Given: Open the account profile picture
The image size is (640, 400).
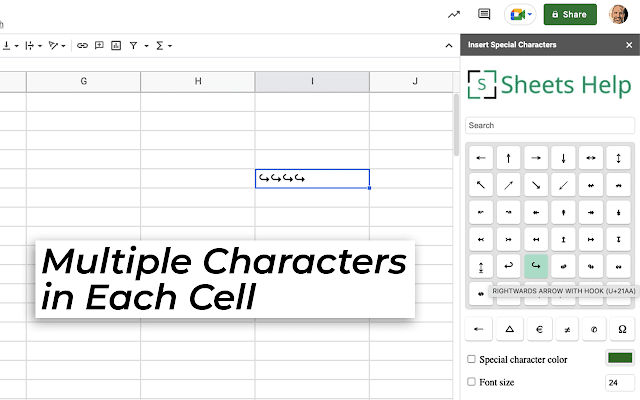Looking at the screenshot, I should pos(618,15).
